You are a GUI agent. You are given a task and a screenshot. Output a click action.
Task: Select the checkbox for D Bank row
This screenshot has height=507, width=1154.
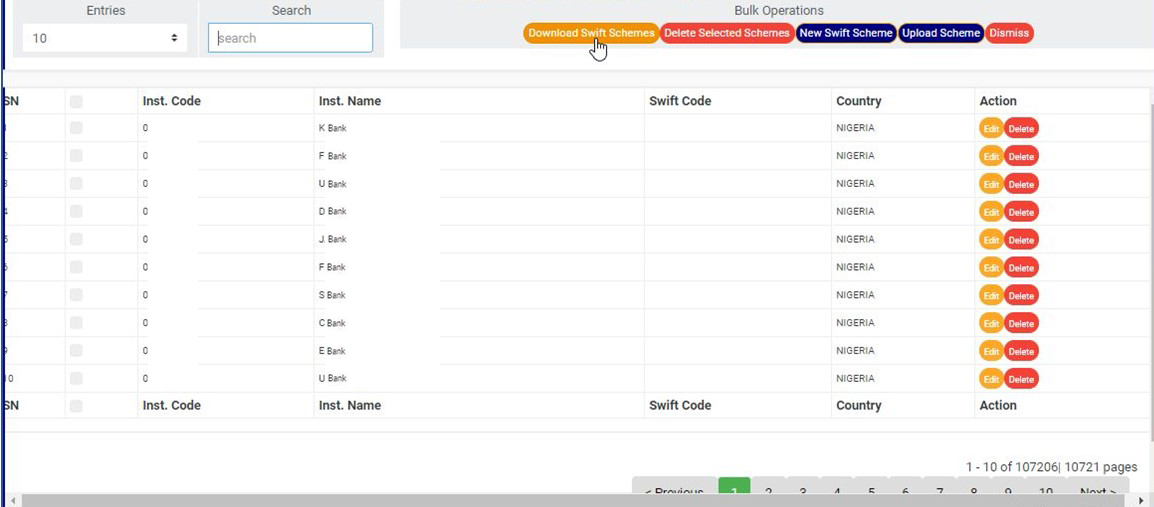pyautogui.click(x=77, y=212)
